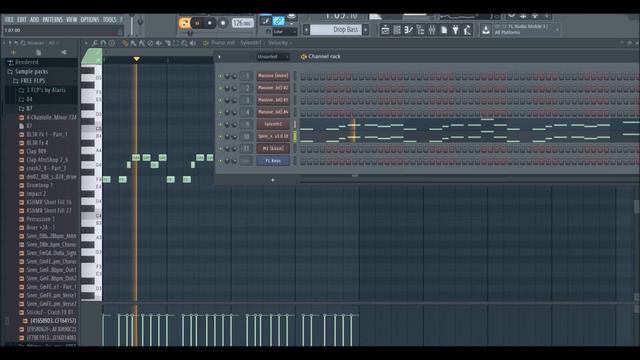Click the Browser/plugin picker toolbar icon
Viewport: 640px width, 360px height.
420,30
